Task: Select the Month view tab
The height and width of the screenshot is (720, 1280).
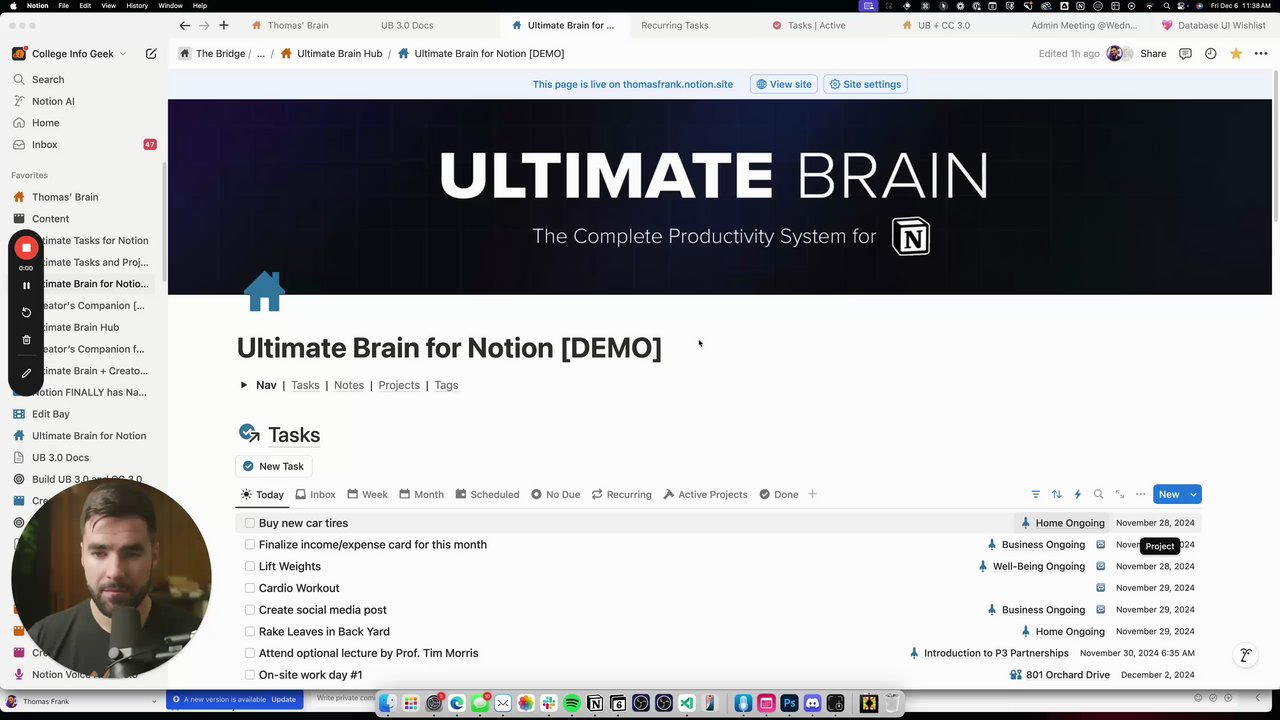Action: pos(421,494)
